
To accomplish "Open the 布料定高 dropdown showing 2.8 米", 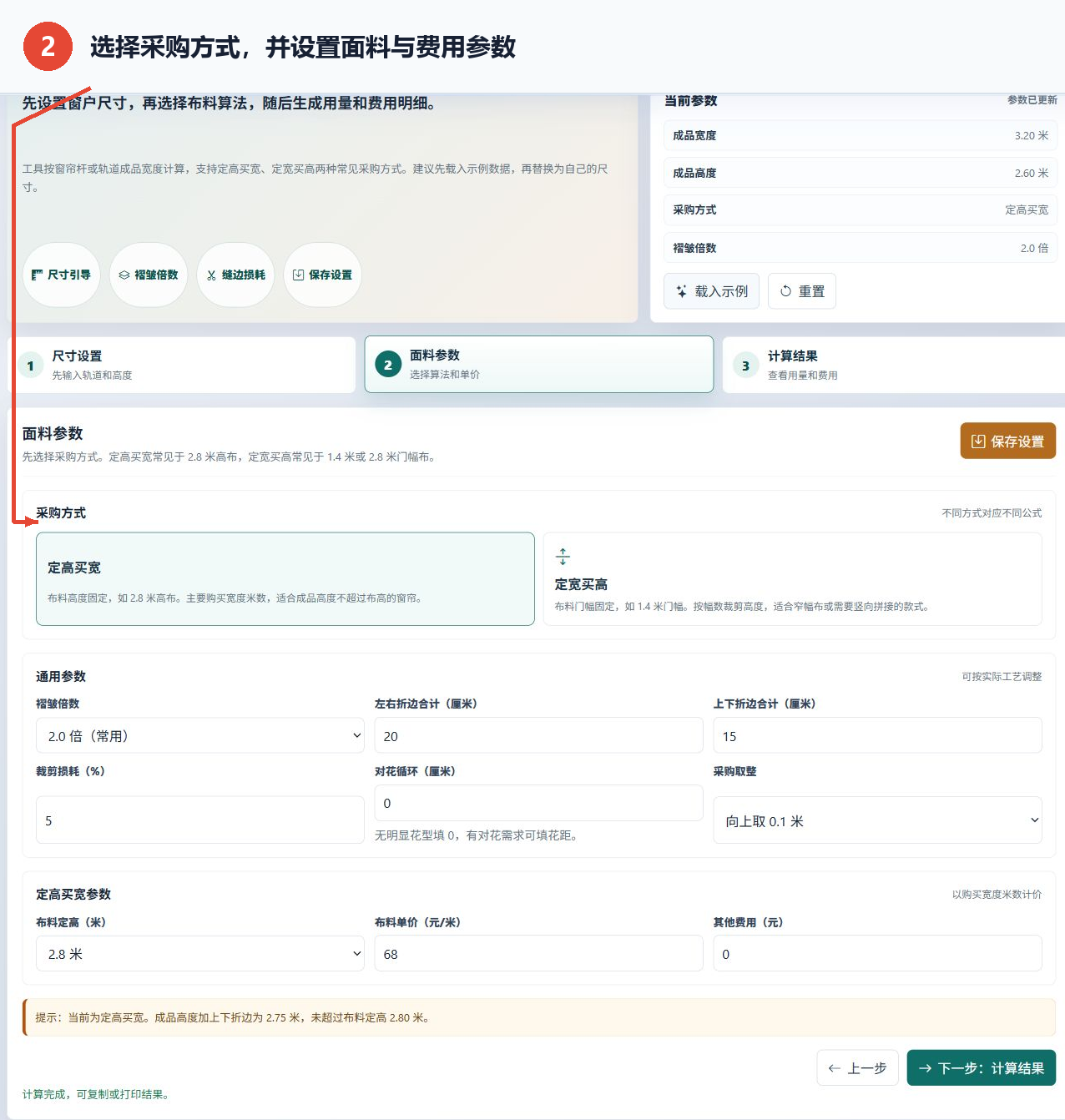I will click(x=200, y=953).
